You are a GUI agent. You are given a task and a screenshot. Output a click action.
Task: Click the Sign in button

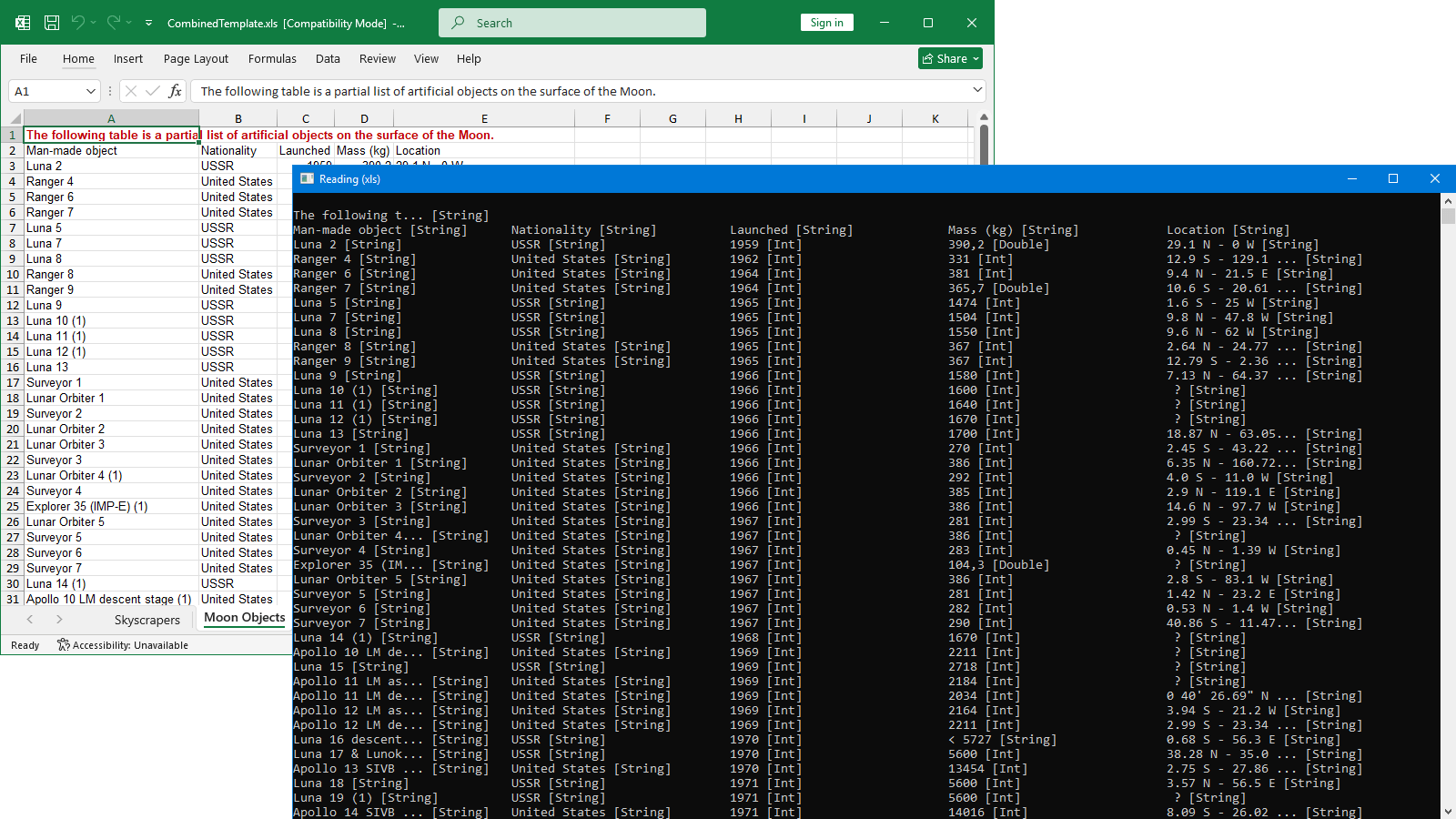click(826, 23)
